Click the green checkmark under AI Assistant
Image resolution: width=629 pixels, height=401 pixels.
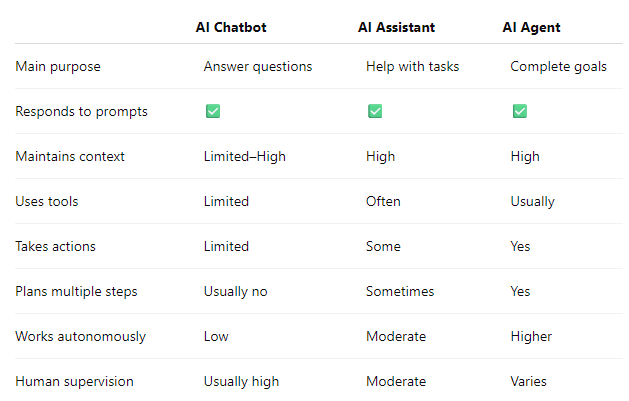(375, 111)
